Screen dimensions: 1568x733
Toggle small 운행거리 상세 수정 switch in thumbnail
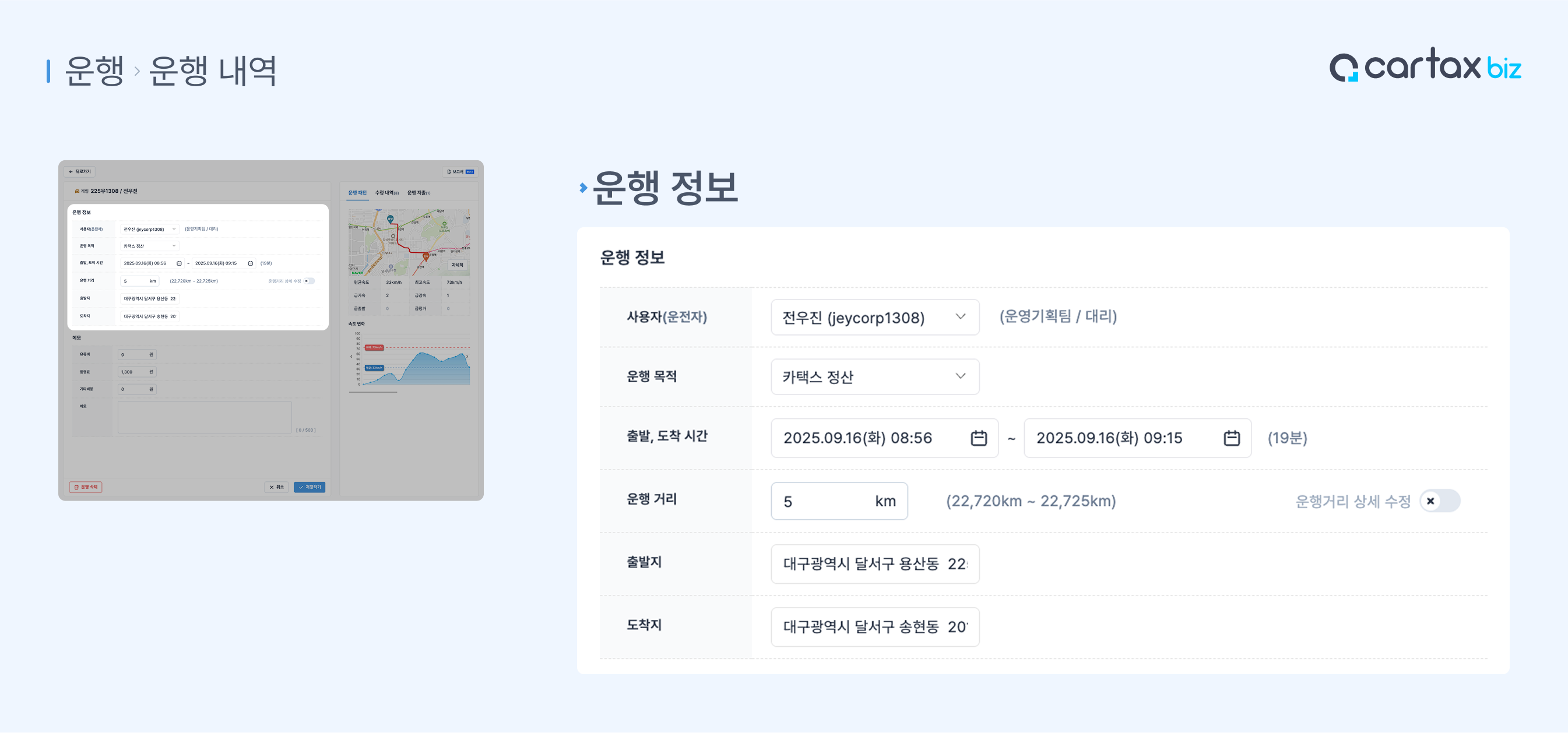(309, 281)
